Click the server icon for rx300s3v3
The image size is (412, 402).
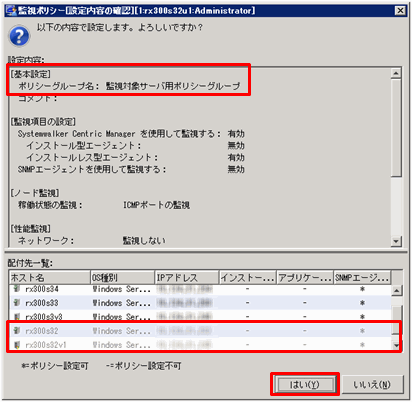coord(16,316)
